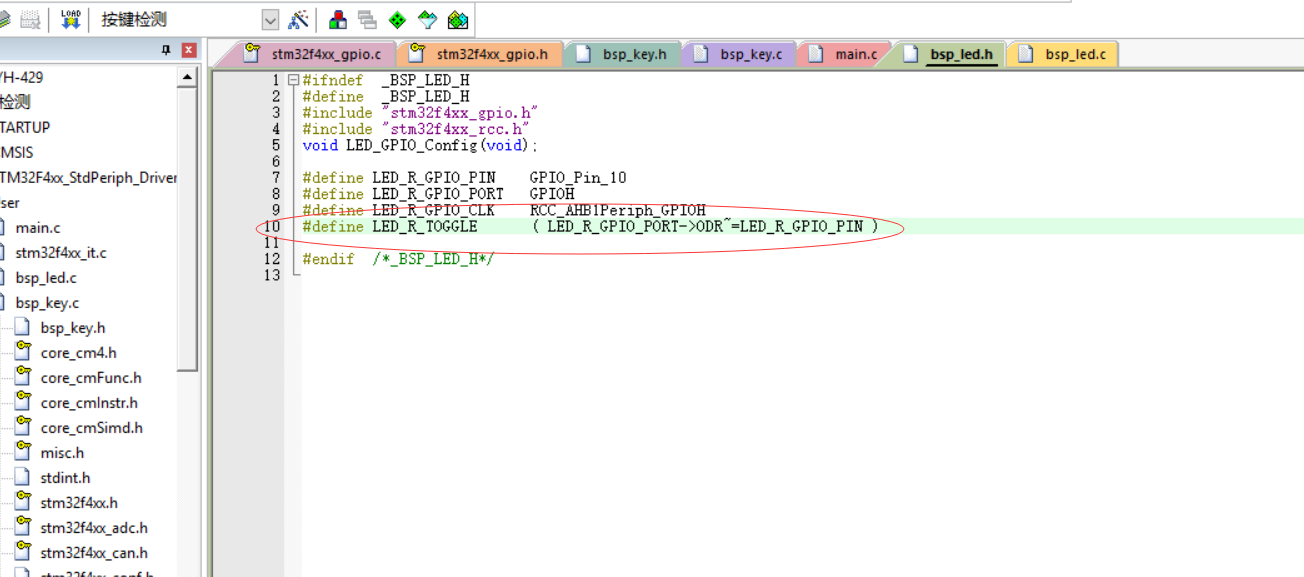Open the main.c editor tab

[x=855, y=54]
